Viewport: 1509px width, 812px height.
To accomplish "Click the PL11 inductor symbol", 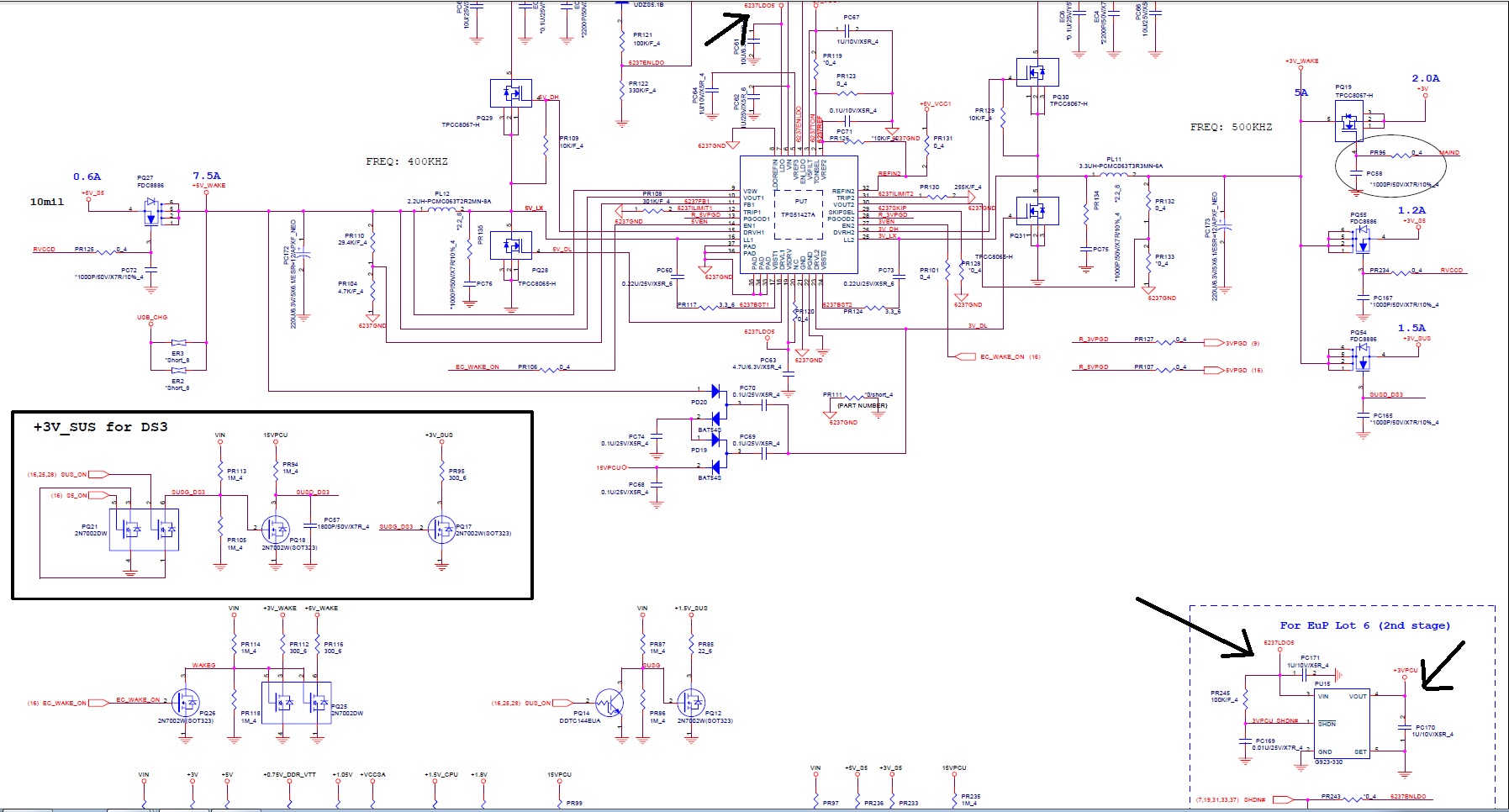I will coord(1114,175).
